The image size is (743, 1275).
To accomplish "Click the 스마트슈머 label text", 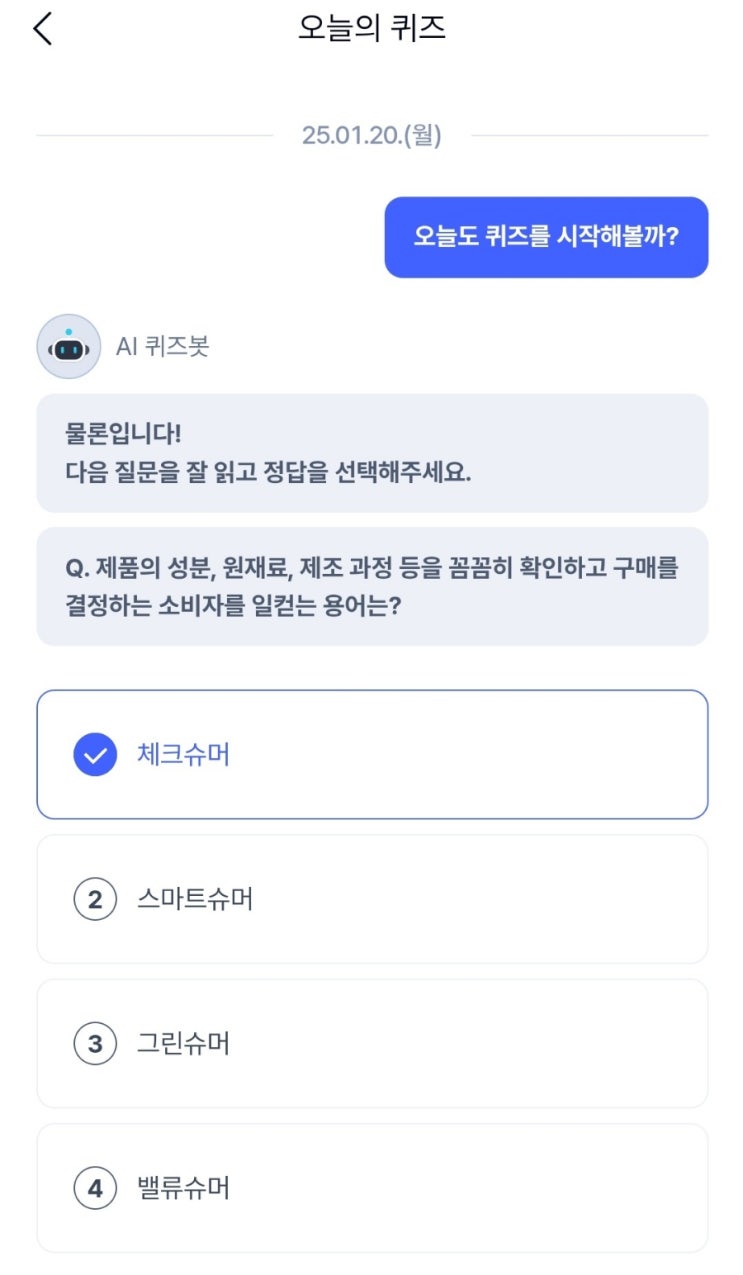I will point(195,900).
